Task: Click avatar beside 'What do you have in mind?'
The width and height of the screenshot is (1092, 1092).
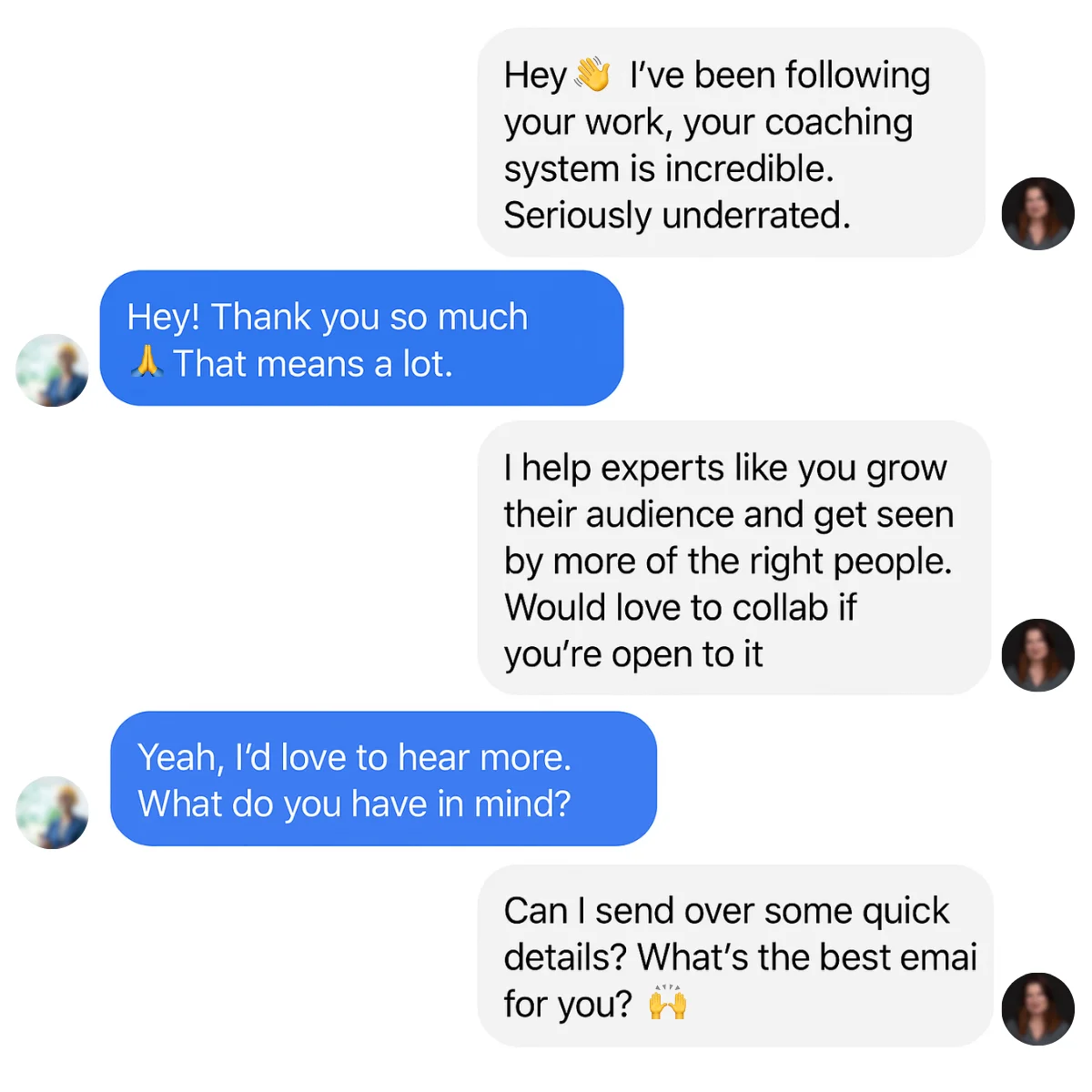Action: point(53,813)
